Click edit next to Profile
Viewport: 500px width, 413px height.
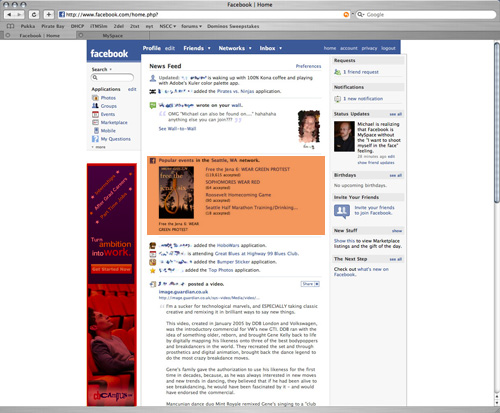pyautogui.click(x=170, y=48)
